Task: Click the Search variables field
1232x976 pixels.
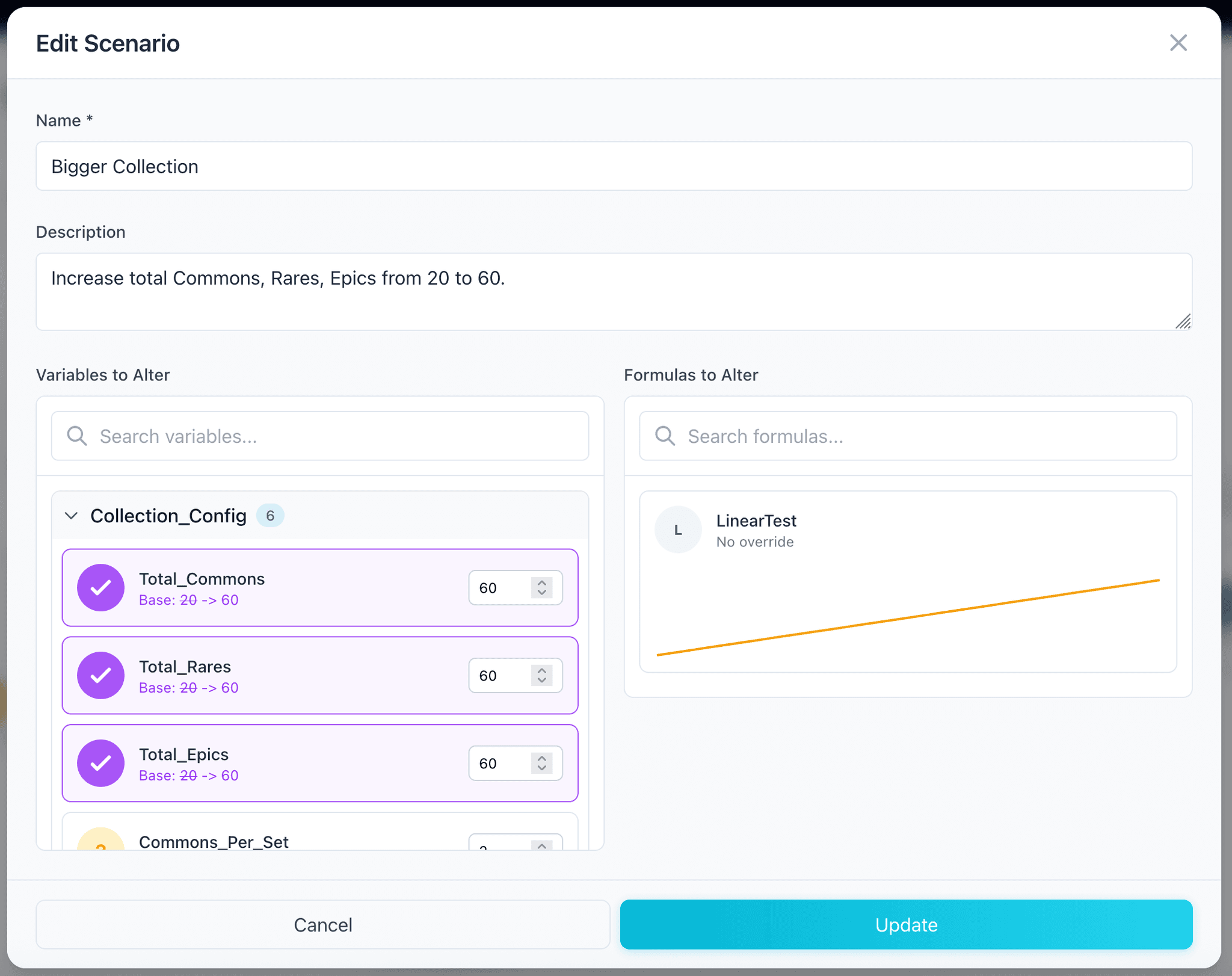Action: click(x=337, y=436)
